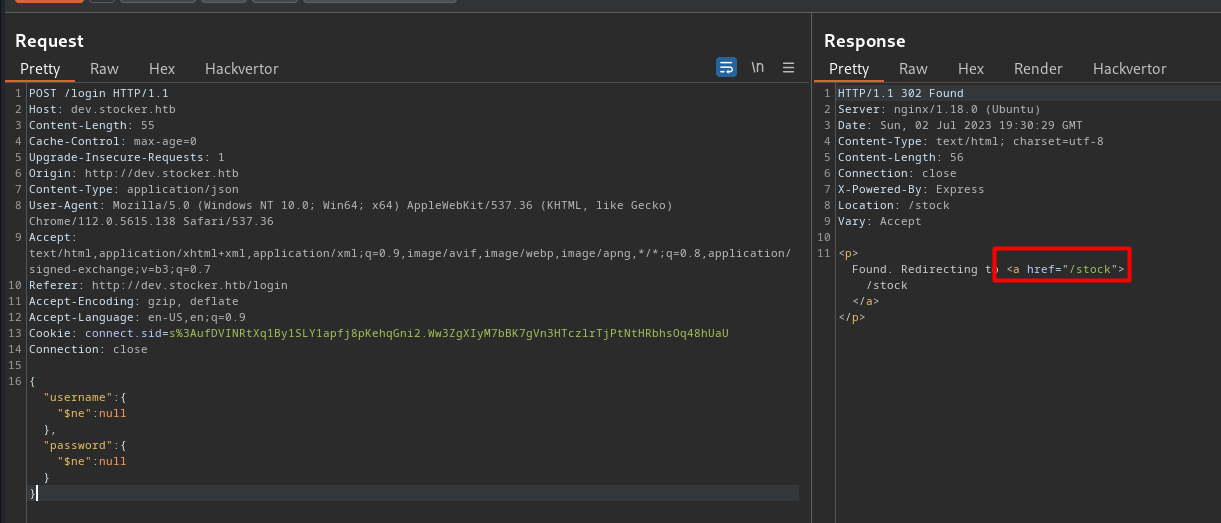Click the '/stock' link text in response body
1221x523 pixels.
click(x=887, y=285)
